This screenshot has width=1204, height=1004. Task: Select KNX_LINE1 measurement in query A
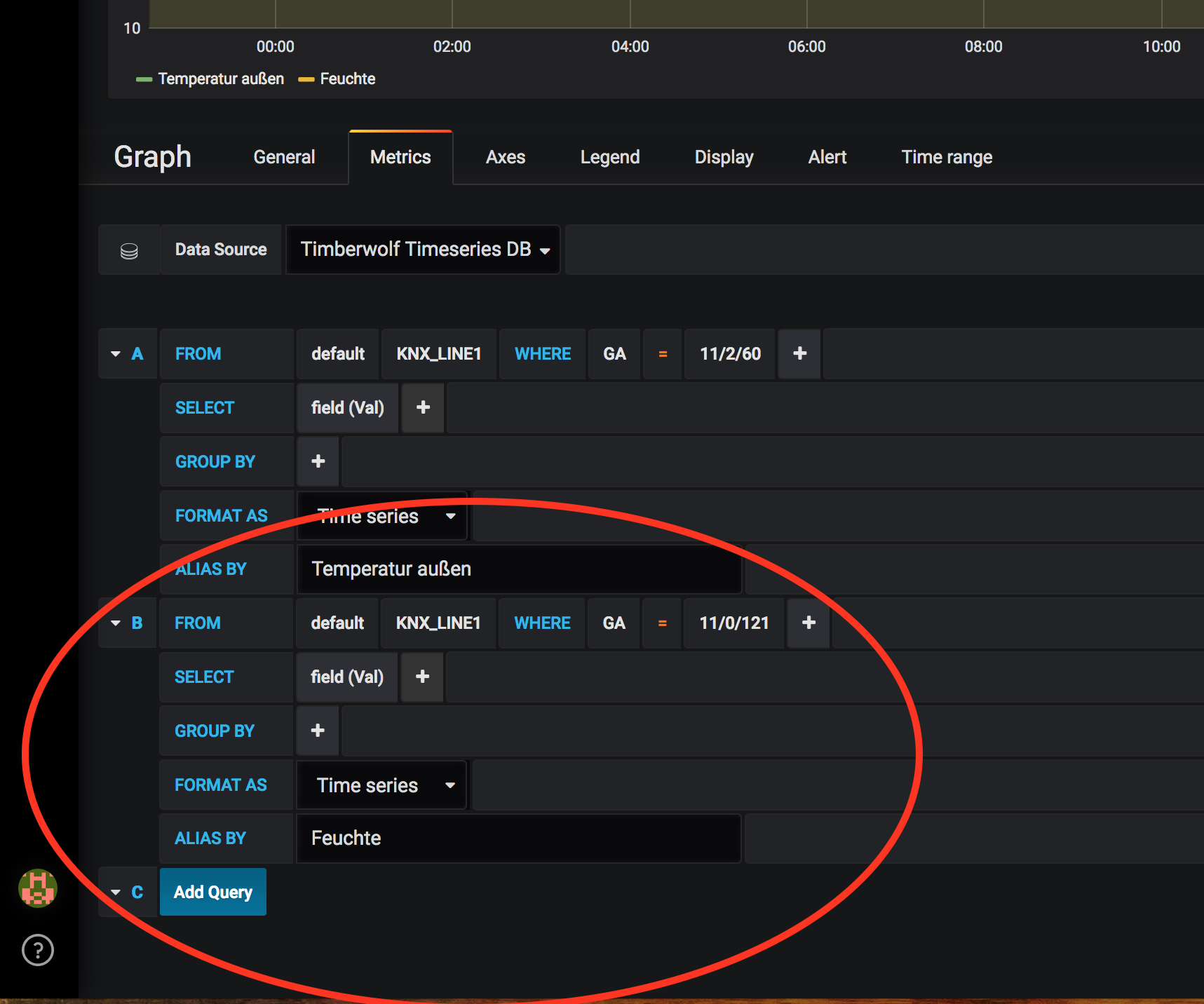click(439, 353)
